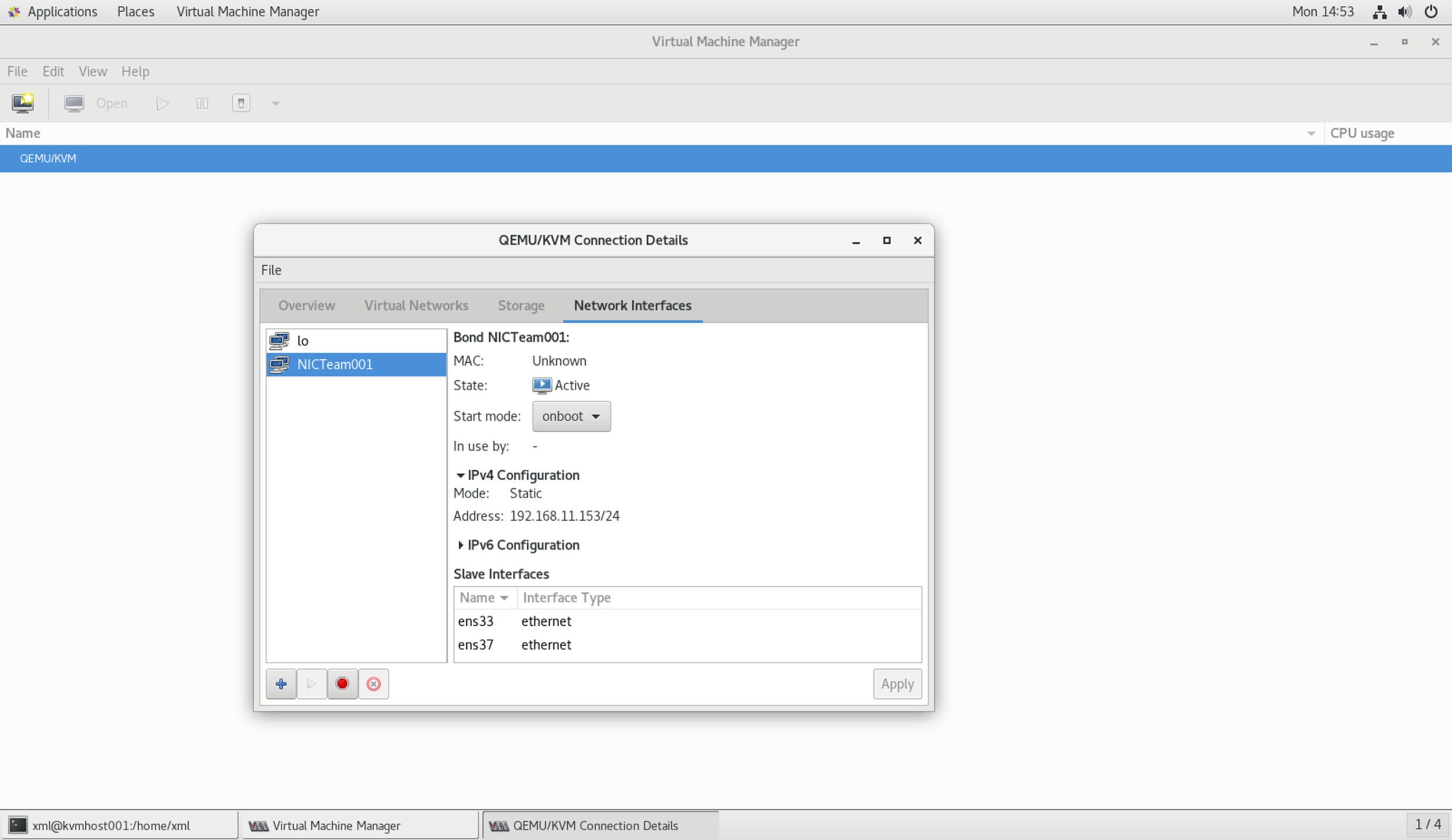
Task: Open the Start mode onboot dropdown
Action: point(571,416)
